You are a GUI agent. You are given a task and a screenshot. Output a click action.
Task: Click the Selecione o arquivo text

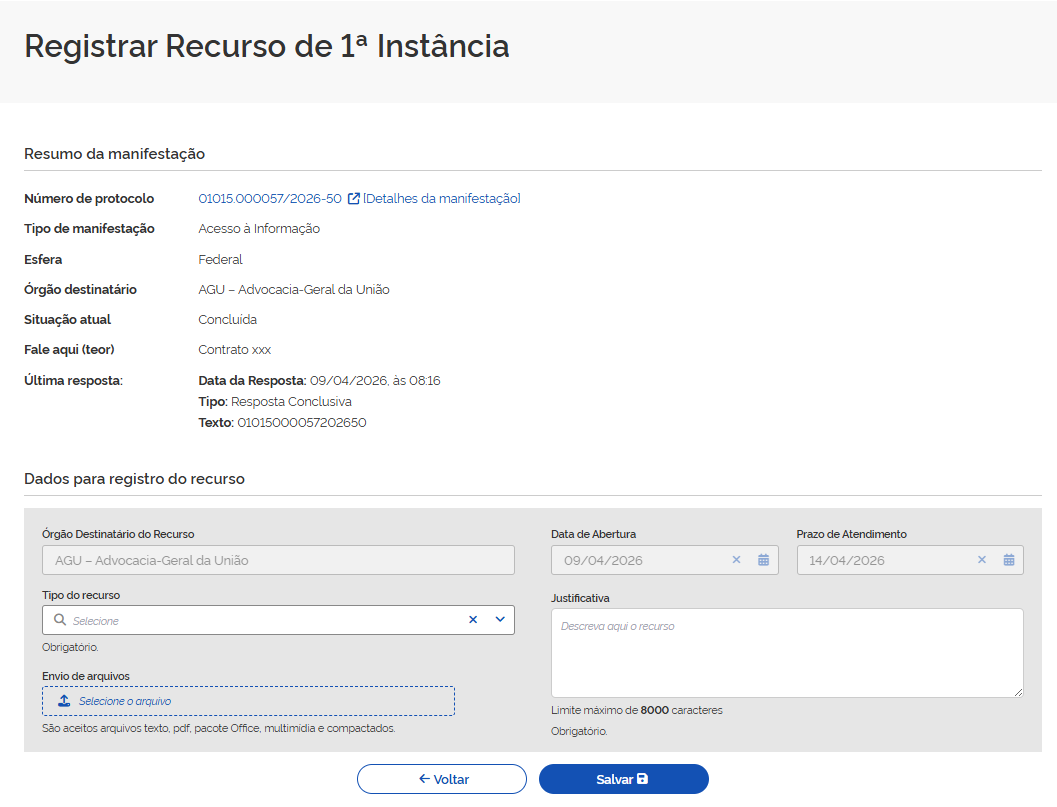pyautogui.click(x=125, y=701)
